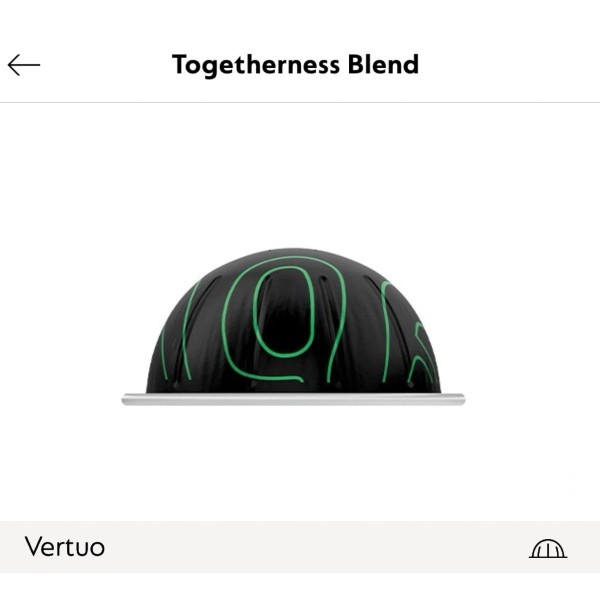Click the blank space above the capsule
Image resolution: width=600 pixels, height=600 pixels.
click(x=293, y=172)
